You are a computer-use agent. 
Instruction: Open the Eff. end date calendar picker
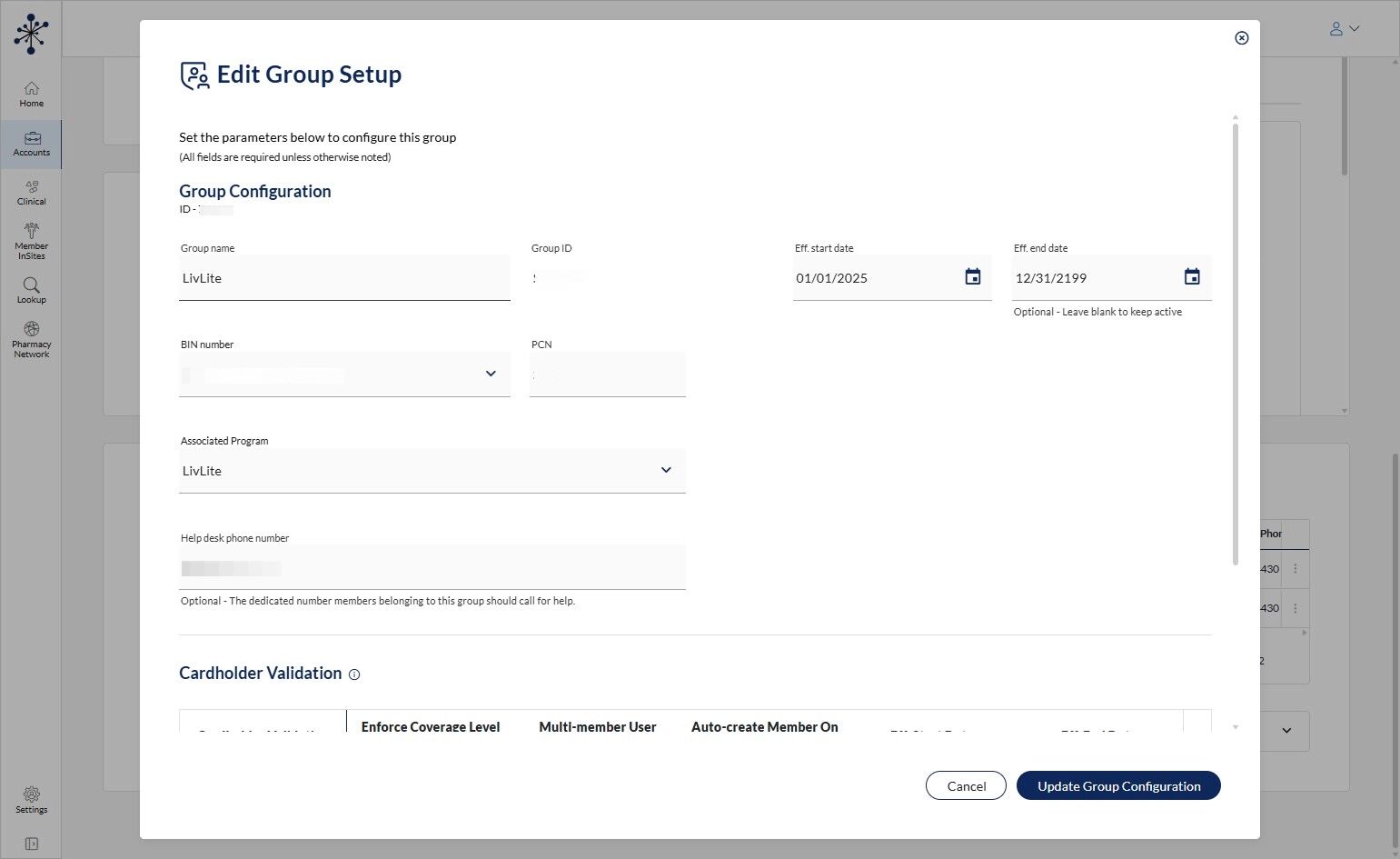click(x=1192, y=277)
